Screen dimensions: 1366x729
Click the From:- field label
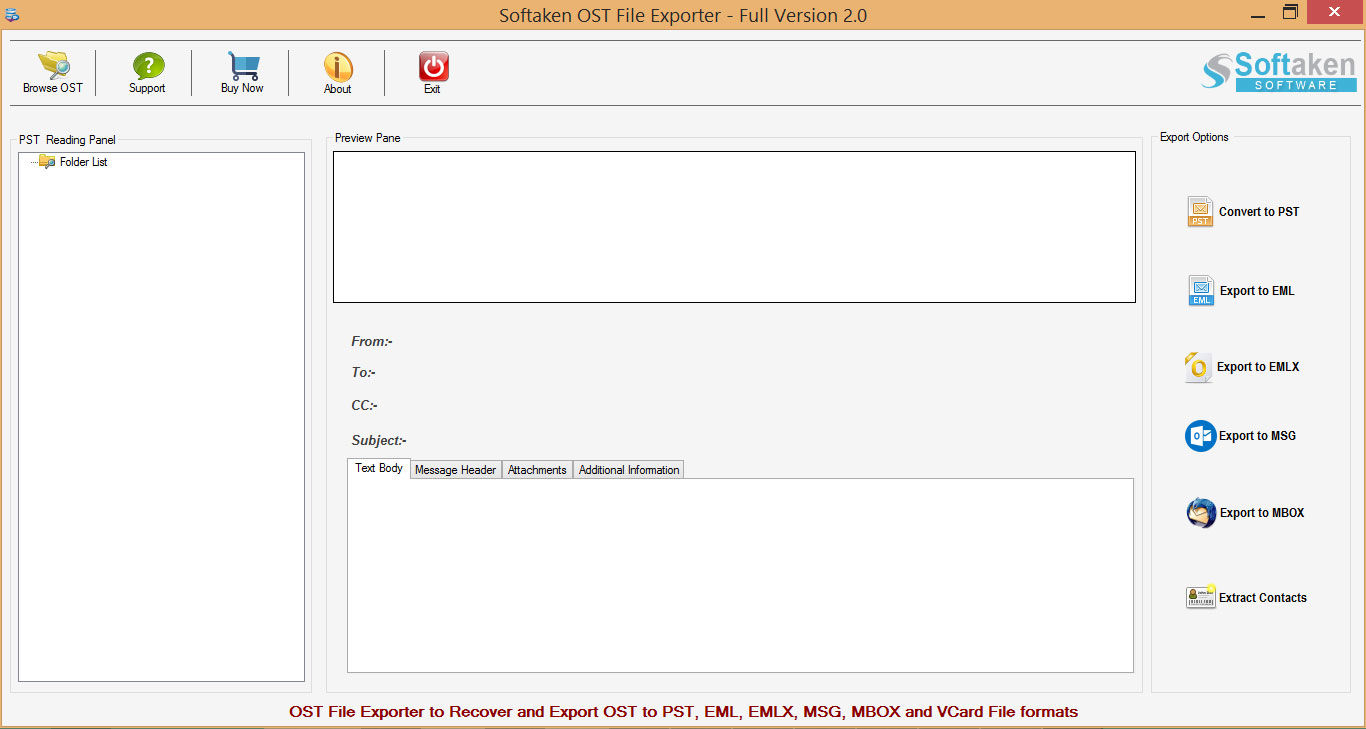(x=372, y=342)
